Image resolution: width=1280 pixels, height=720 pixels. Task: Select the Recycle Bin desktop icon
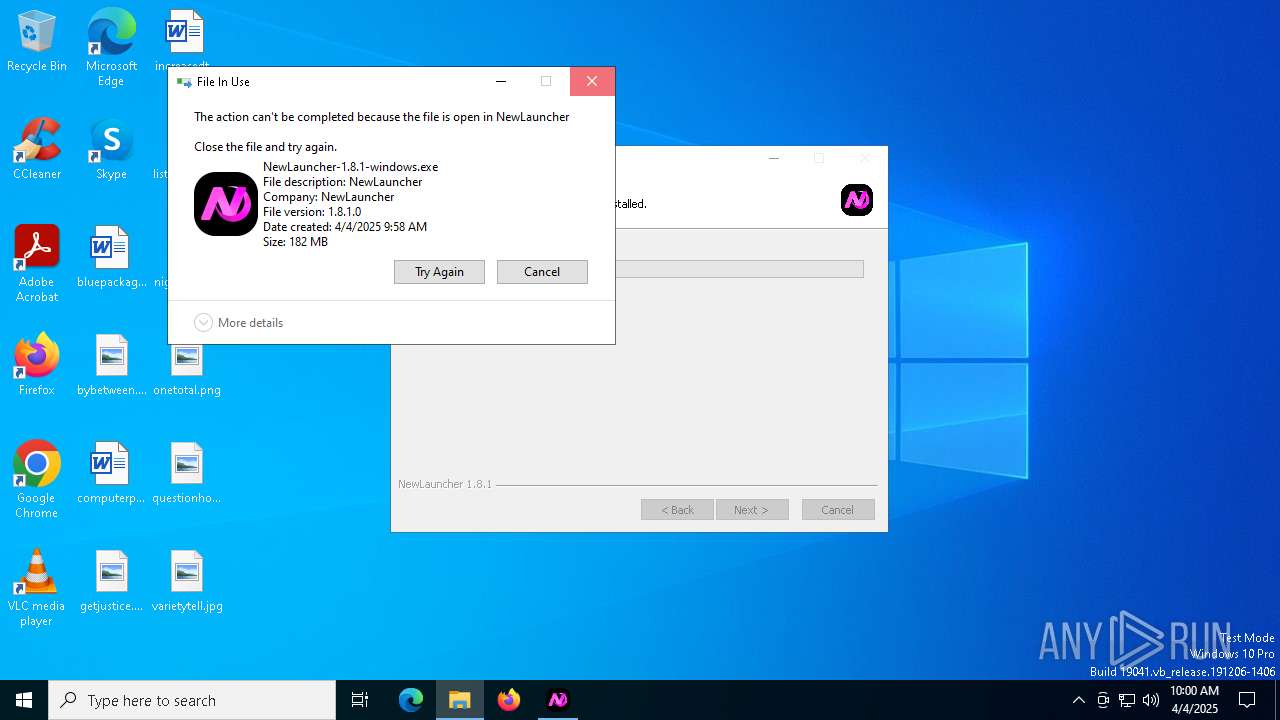37,42
